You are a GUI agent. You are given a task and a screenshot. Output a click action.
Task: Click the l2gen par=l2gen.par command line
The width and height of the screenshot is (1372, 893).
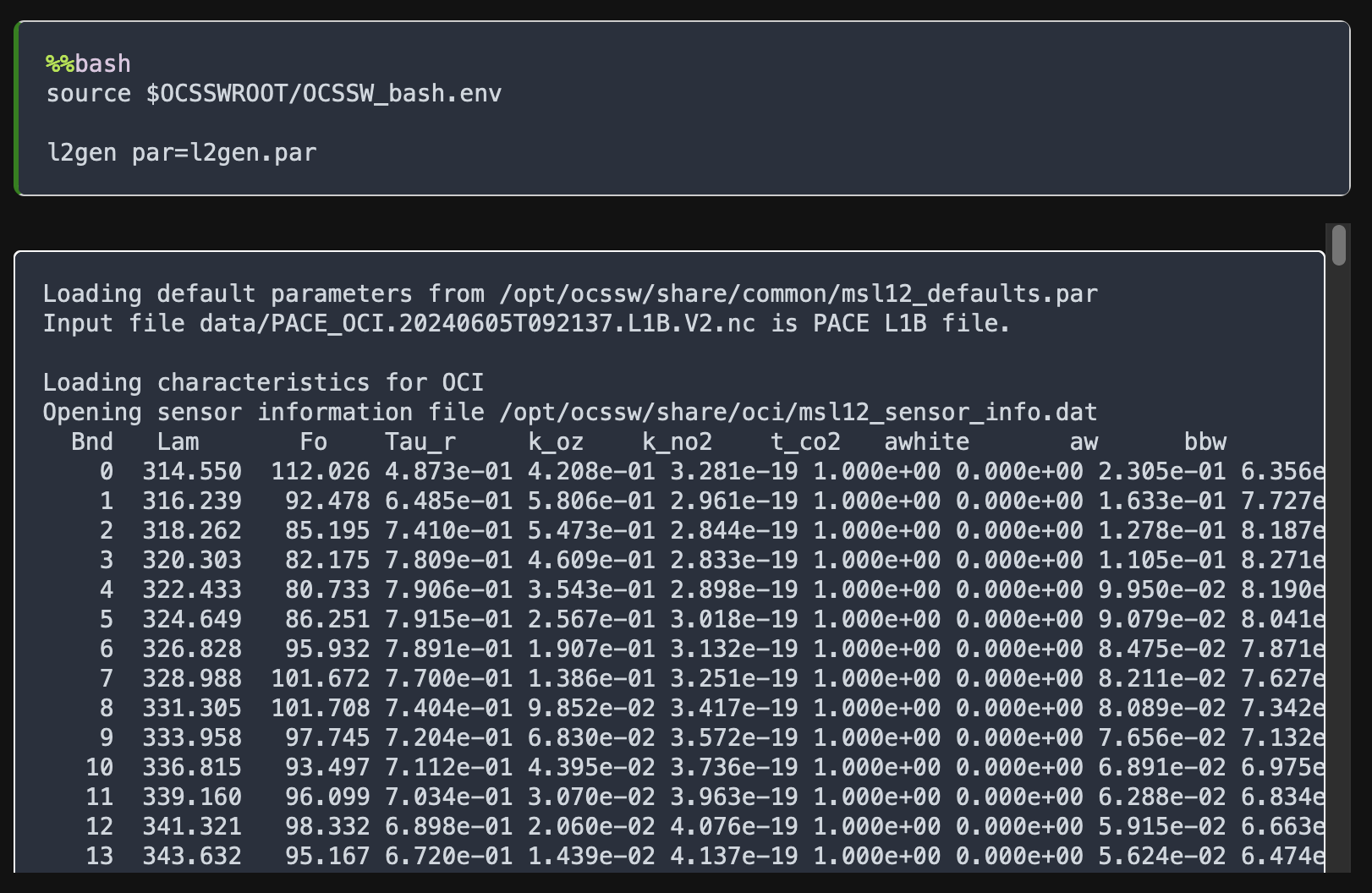coord(182,152)
